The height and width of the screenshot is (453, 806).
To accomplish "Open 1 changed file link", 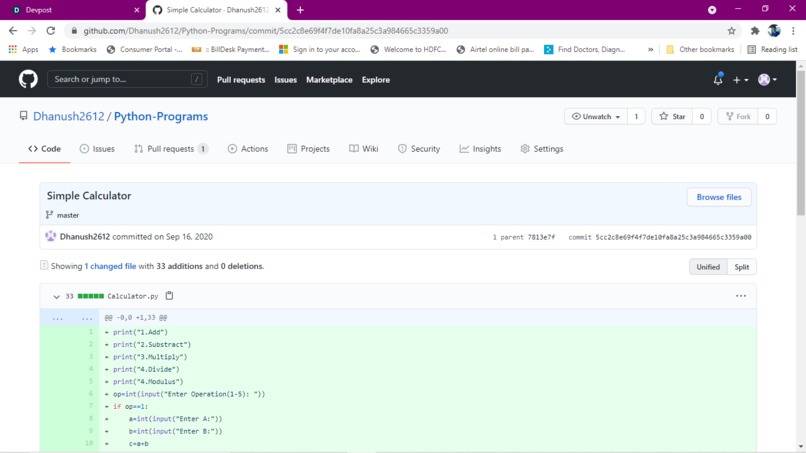I will (x=110, y=266).
